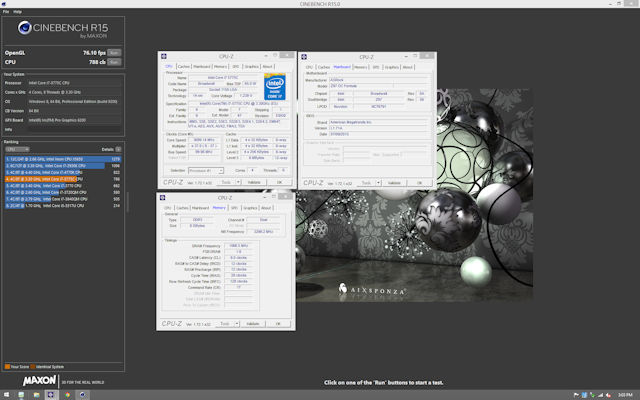Screen dimensions: 640x400
Task: Open About tab in CPU-Z Processor window
Action: 267,67
